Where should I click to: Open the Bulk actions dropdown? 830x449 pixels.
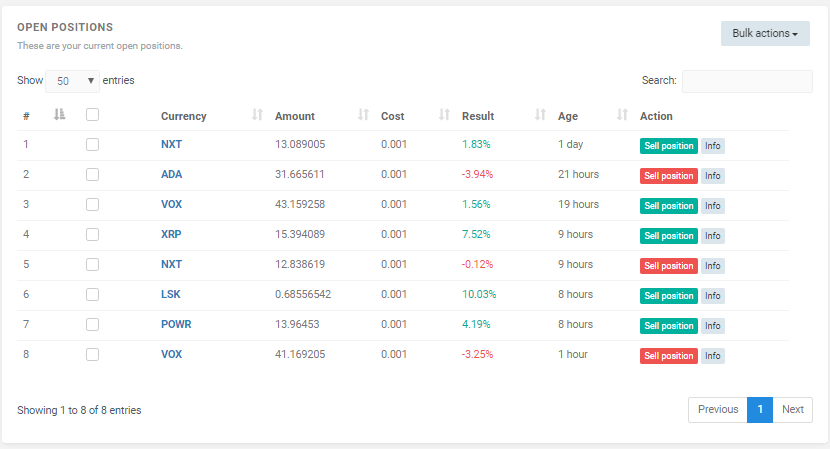pos(764,33)
